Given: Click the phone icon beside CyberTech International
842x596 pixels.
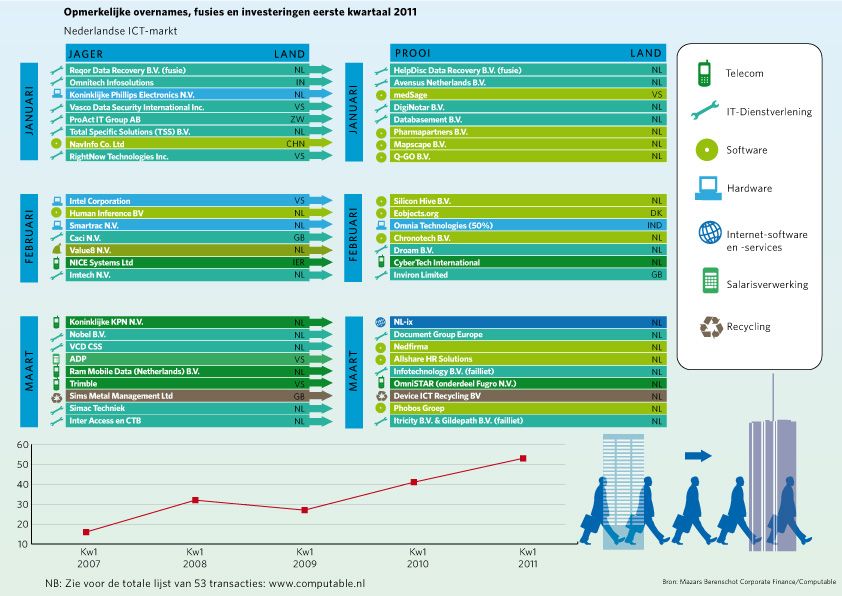Looking at the screenshot, I should tap(381, 261).
